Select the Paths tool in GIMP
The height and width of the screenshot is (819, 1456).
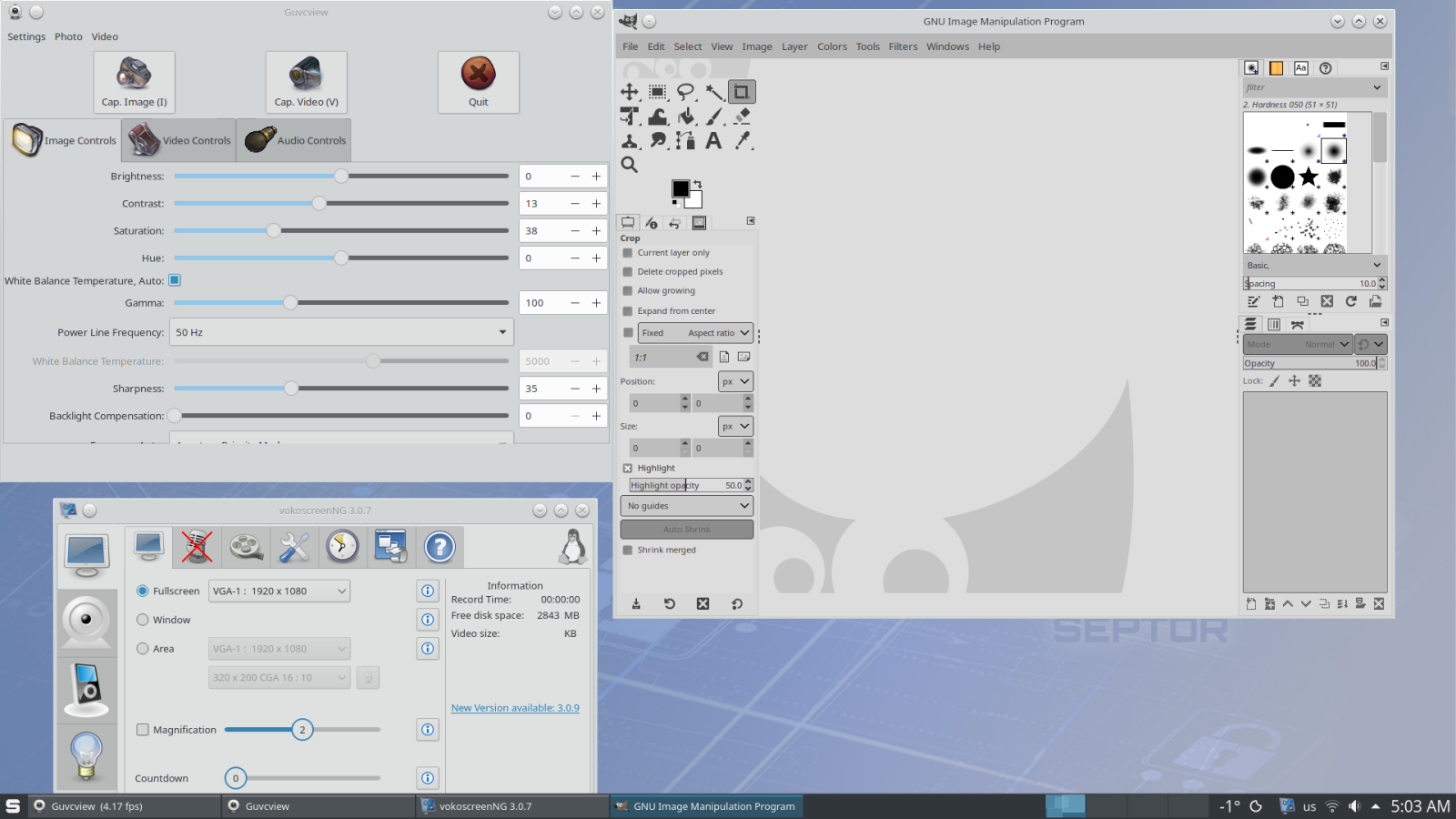[x=686, y=141]
